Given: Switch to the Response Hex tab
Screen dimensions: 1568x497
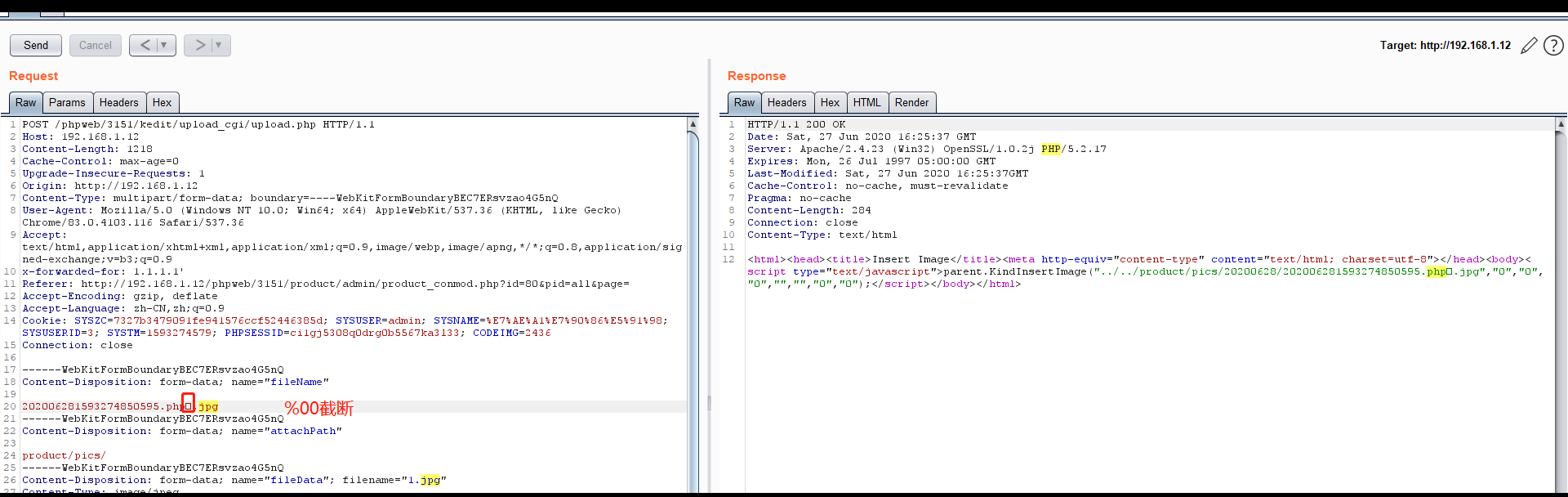Looking at the screenshot, I should click(831, 102).
